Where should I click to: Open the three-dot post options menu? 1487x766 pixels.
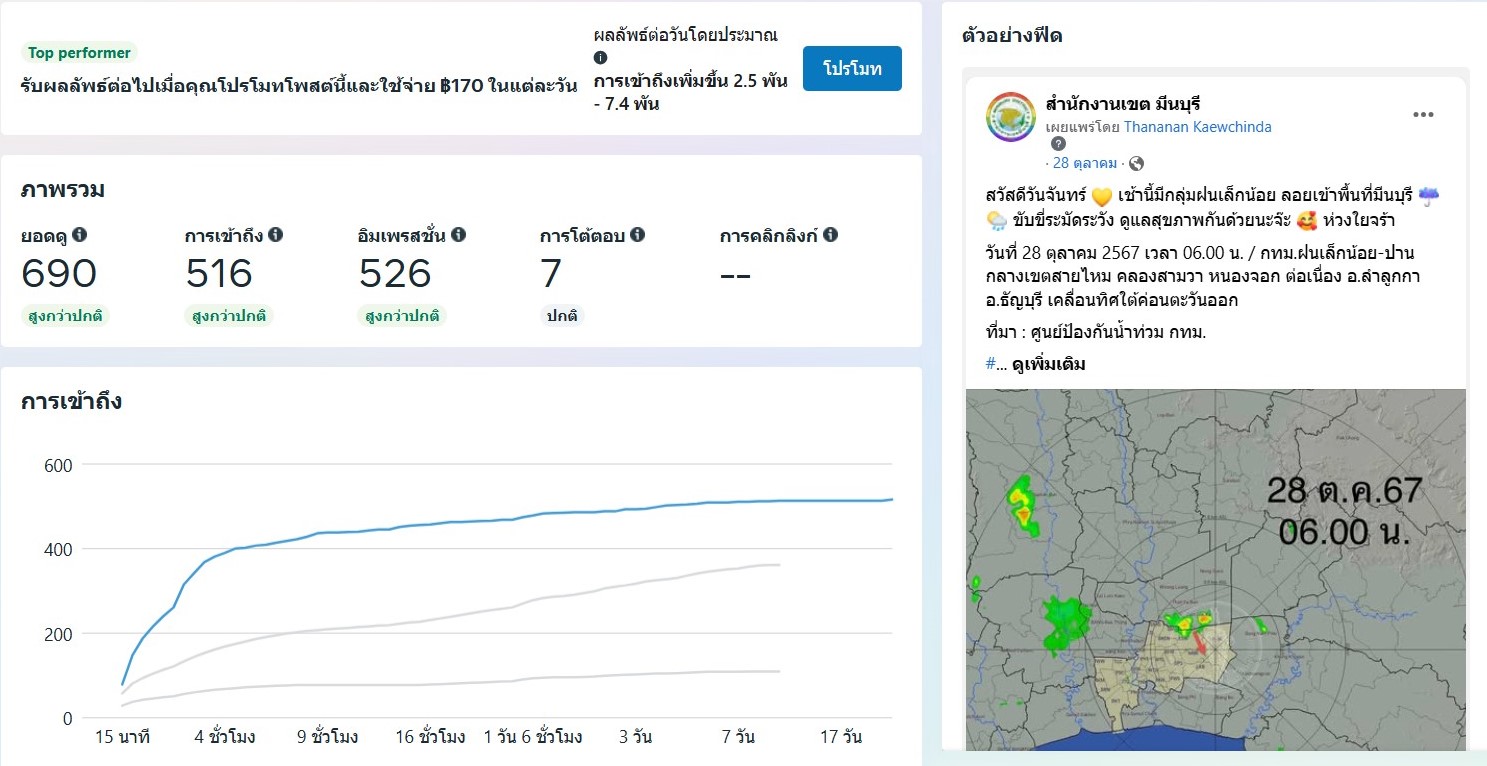[1423, 115]
